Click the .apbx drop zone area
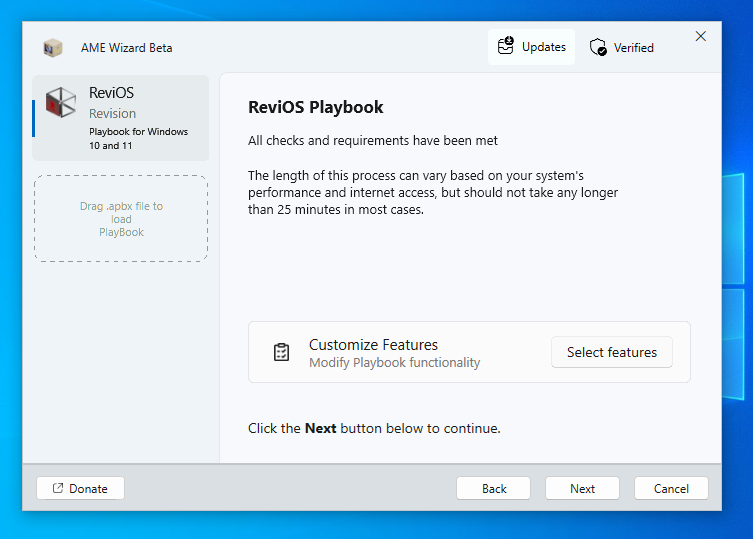This screenshot has width=753, height=539. point(121,219)
